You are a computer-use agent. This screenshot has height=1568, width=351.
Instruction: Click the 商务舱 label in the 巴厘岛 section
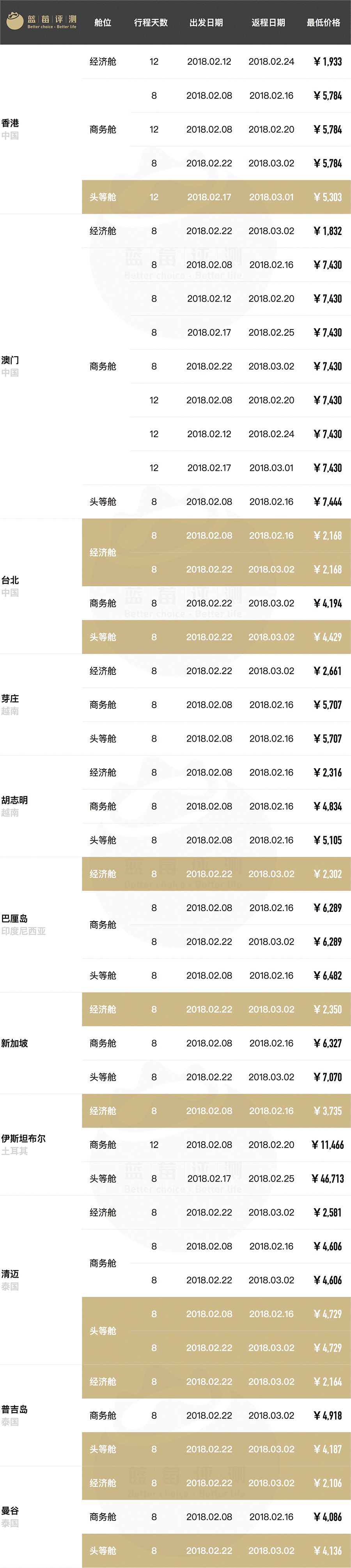coord(103,925)
